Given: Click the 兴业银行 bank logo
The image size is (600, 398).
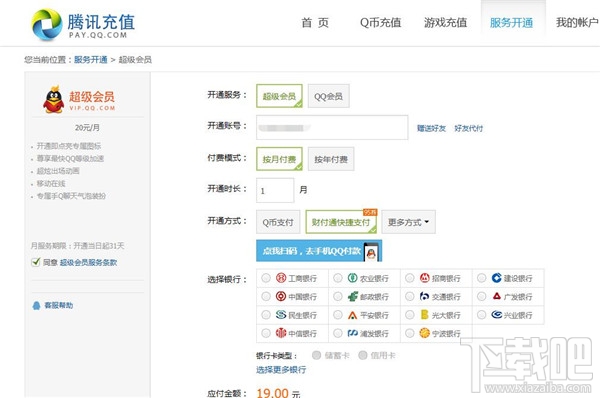Looking at the screenshot, I should [x=496, y=315].
